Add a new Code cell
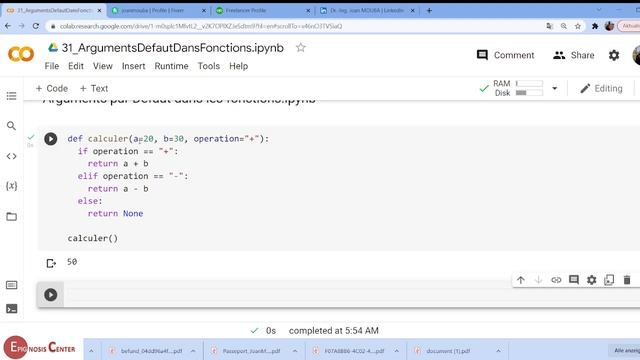This screenshot has width=640, height=360. tap(51, 89)
